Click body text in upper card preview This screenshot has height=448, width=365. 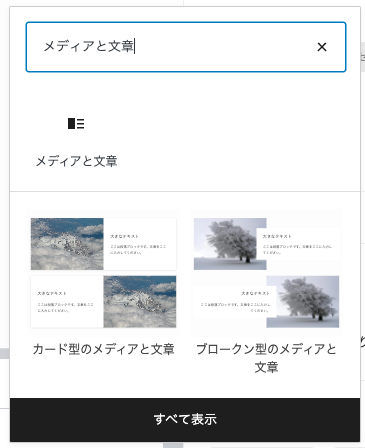coord(138,250)
